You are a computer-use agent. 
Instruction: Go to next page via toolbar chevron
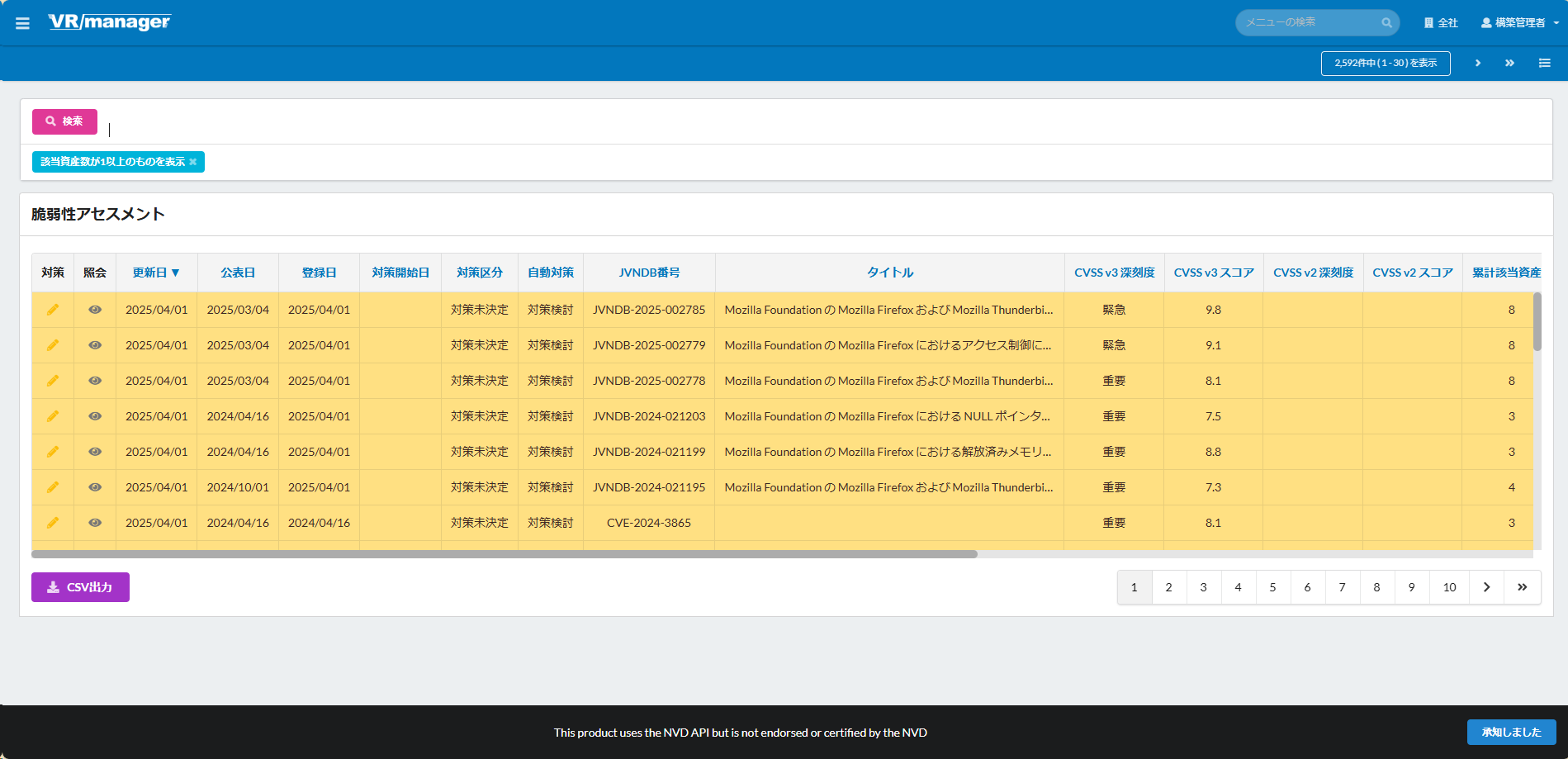(x=1477, y=63)
